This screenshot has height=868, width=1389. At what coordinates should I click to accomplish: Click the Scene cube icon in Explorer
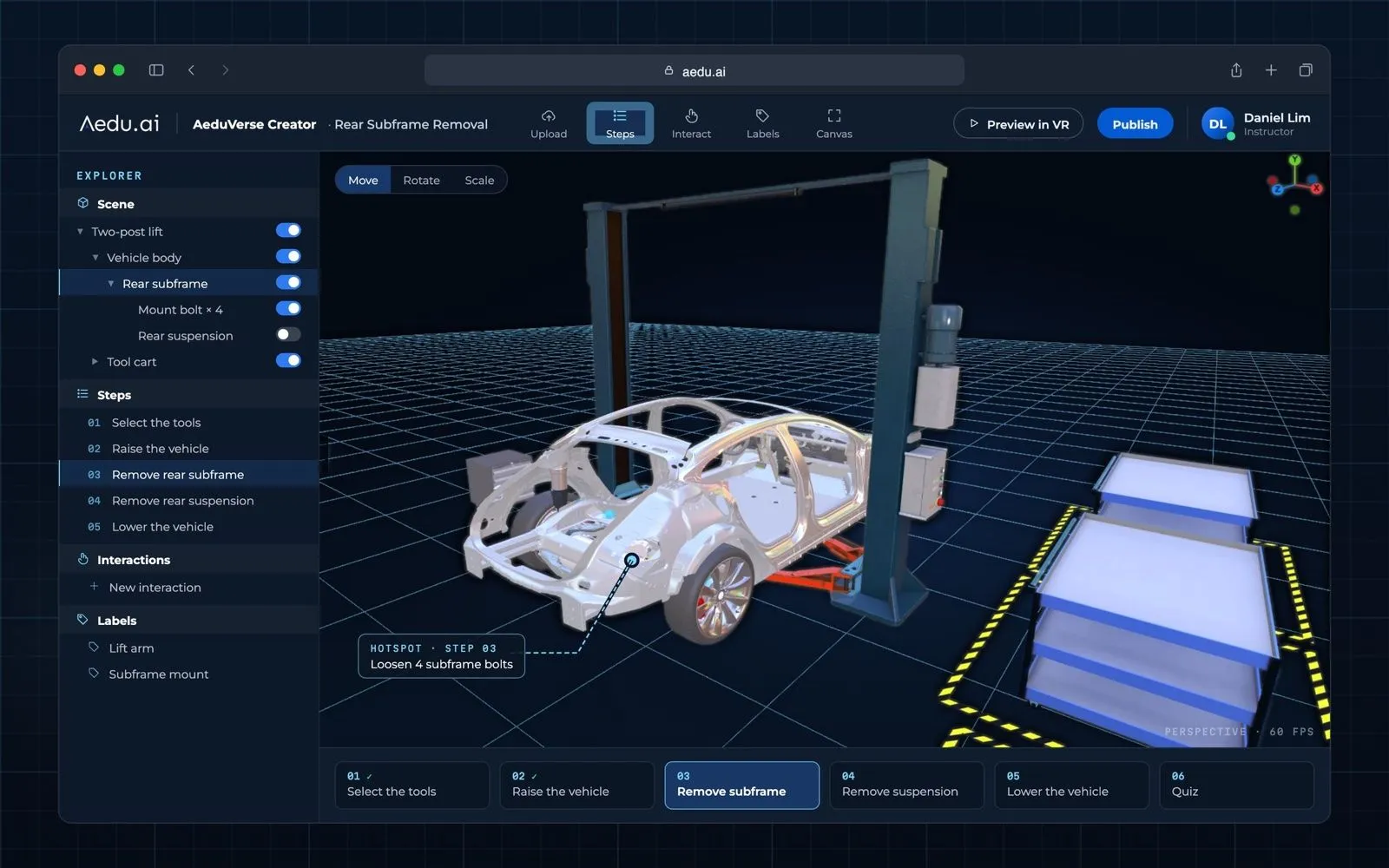83,203
